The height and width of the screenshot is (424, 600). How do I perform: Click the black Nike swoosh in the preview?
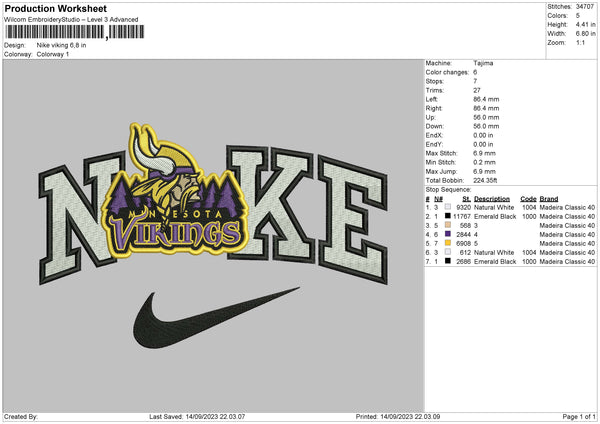[x=216, y=318]
